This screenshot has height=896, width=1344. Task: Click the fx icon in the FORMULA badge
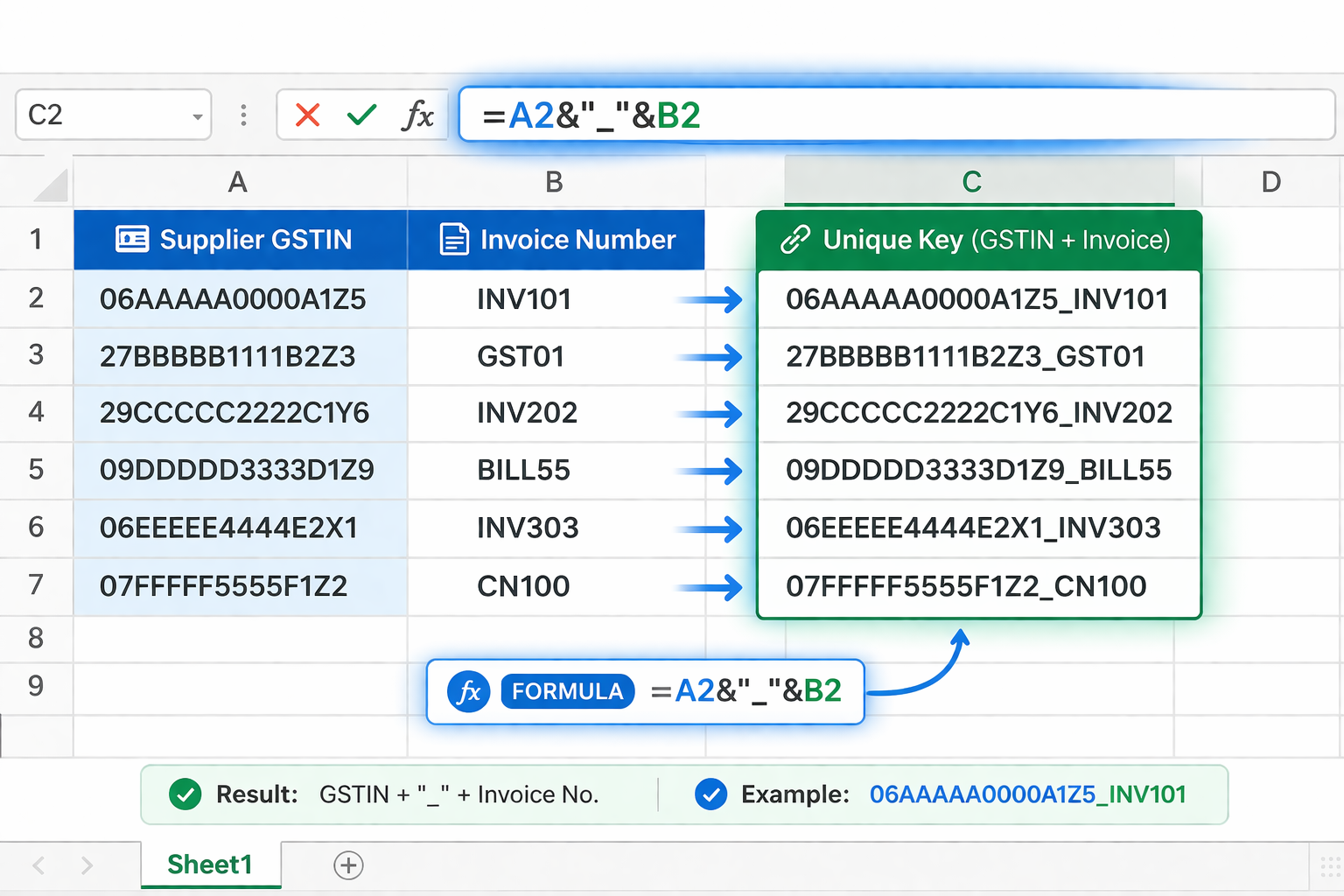pos(468,691)
